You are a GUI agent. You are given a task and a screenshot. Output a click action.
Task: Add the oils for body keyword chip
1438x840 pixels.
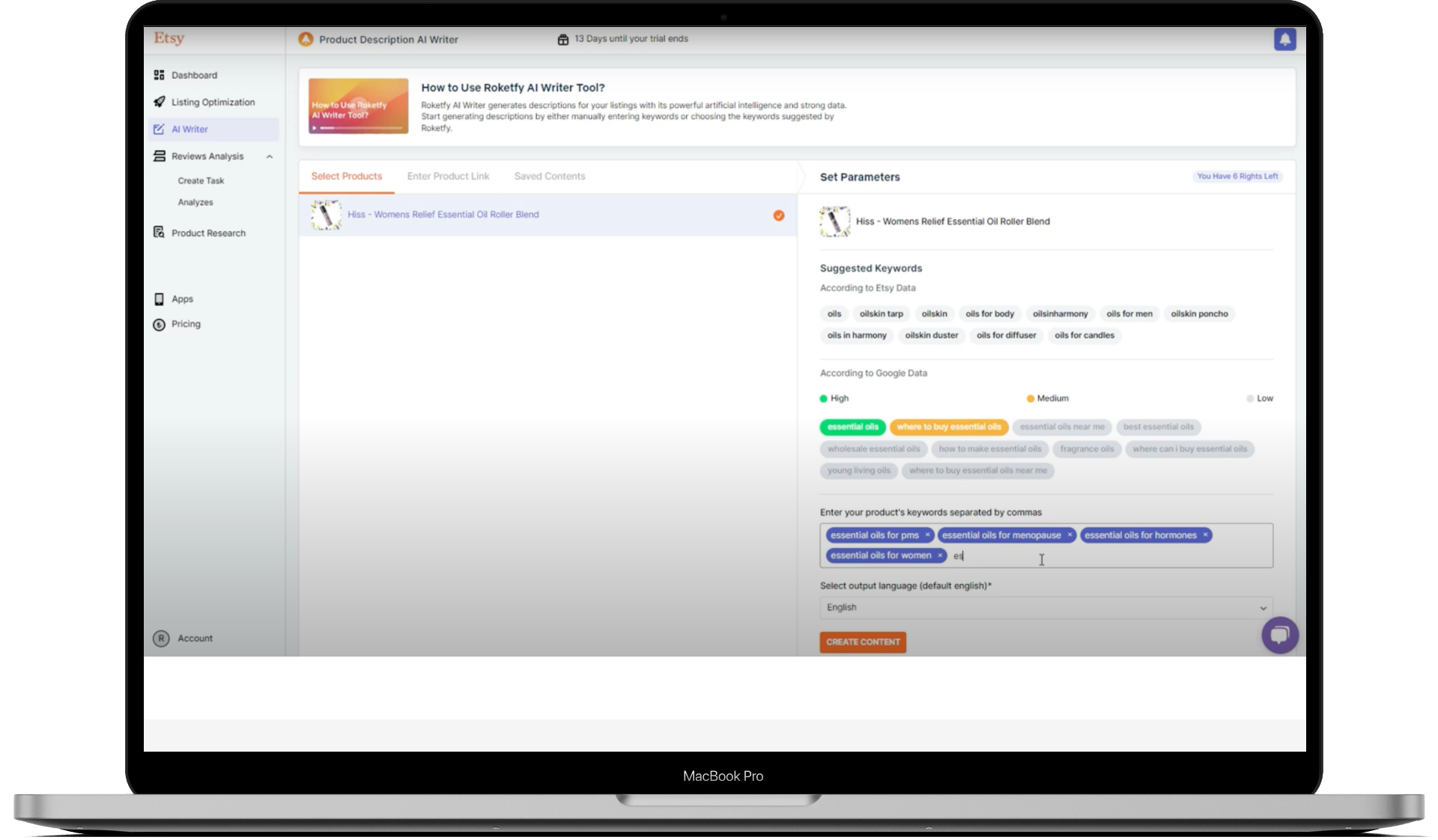pyautogui.click(x=989, y=314)
